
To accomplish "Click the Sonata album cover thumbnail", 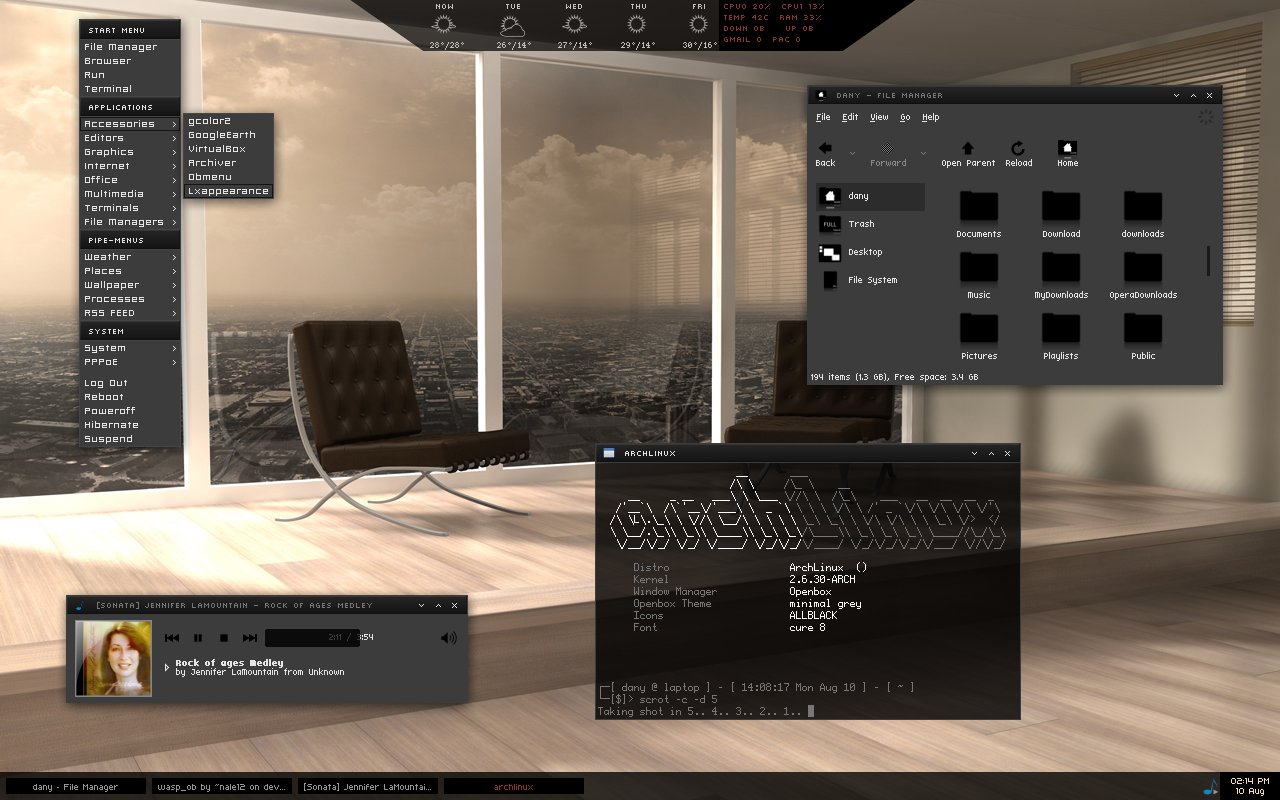I will [114, 658].
